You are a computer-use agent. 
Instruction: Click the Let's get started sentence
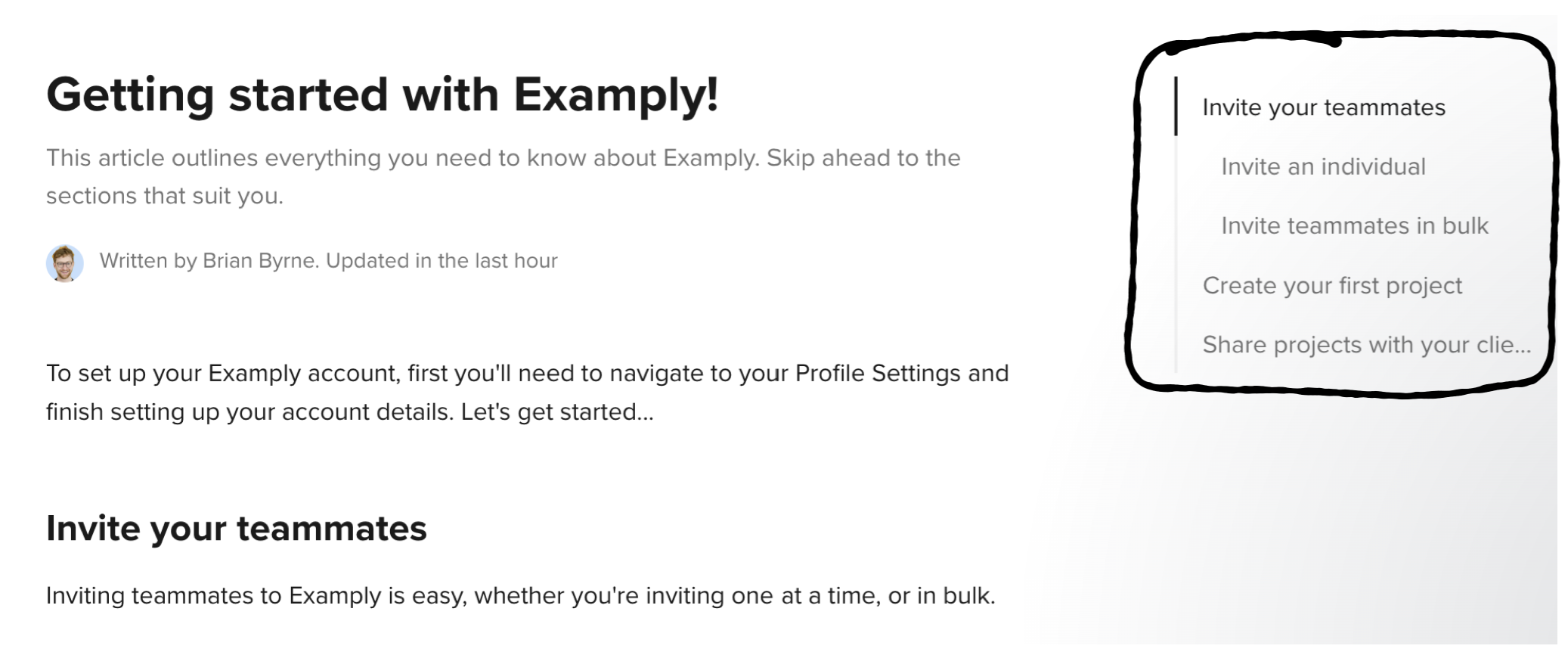pyautogui.click(x=557, y=412)
